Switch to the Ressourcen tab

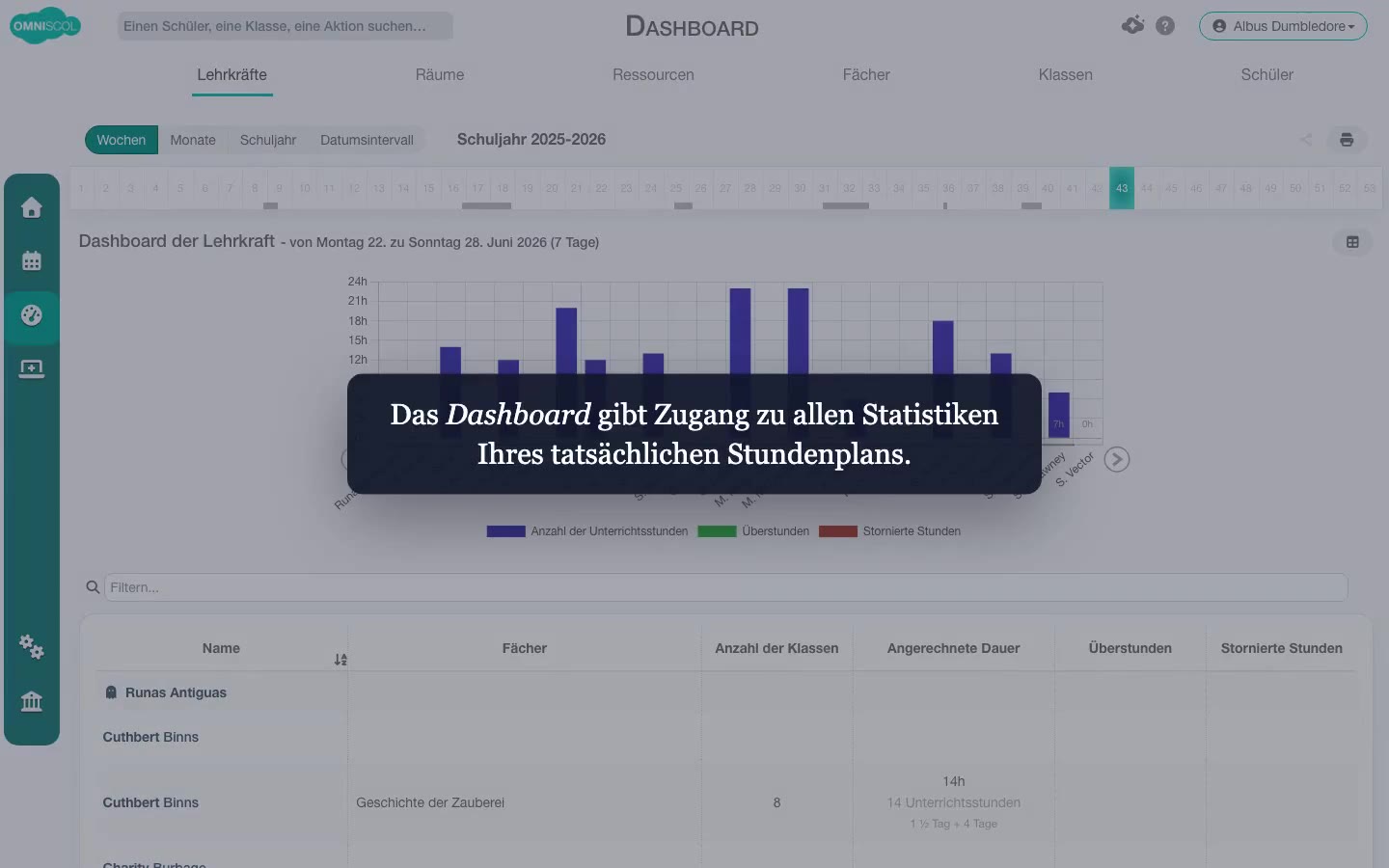[653, 75]
